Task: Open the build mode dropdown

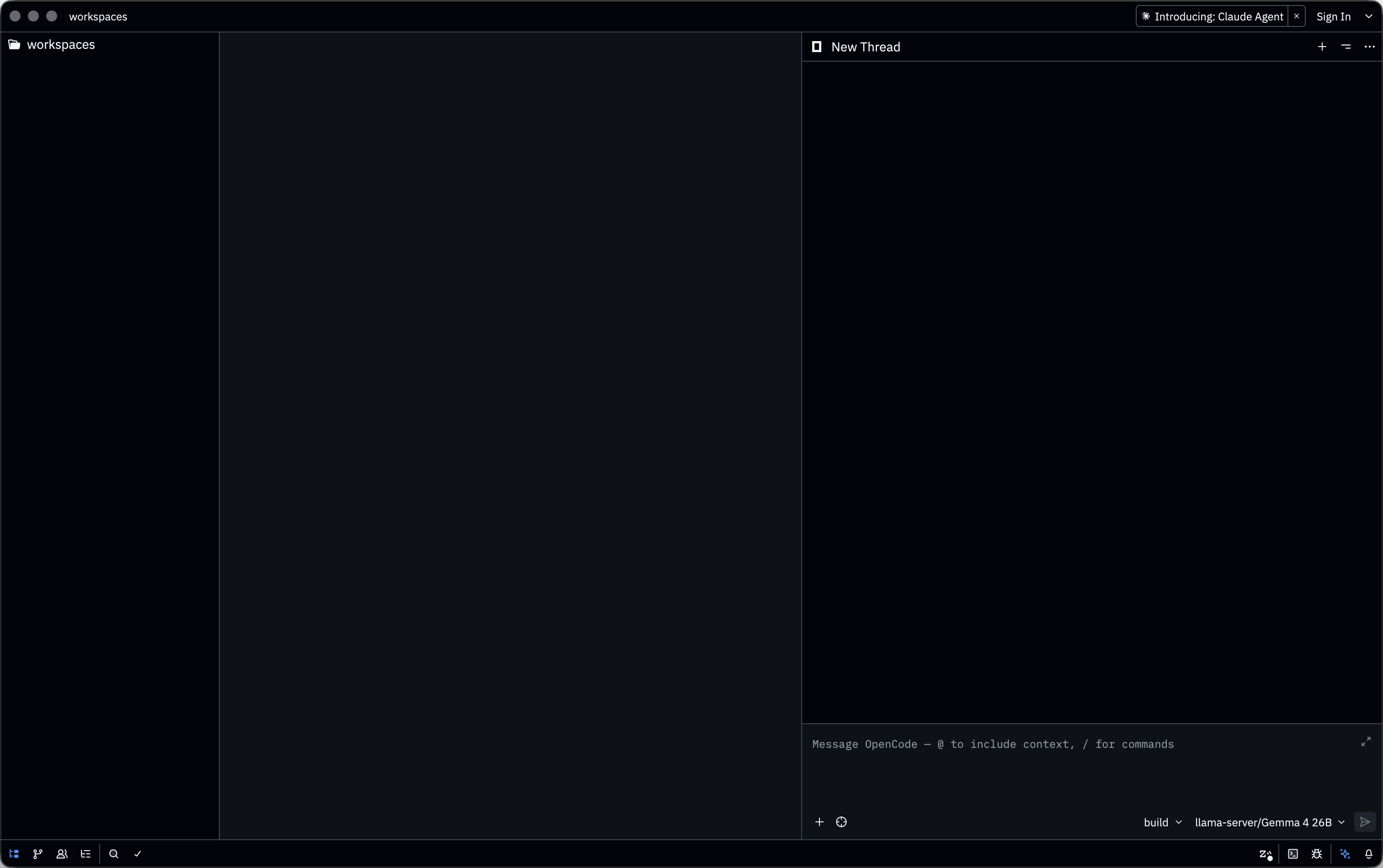Action: 1162,822
